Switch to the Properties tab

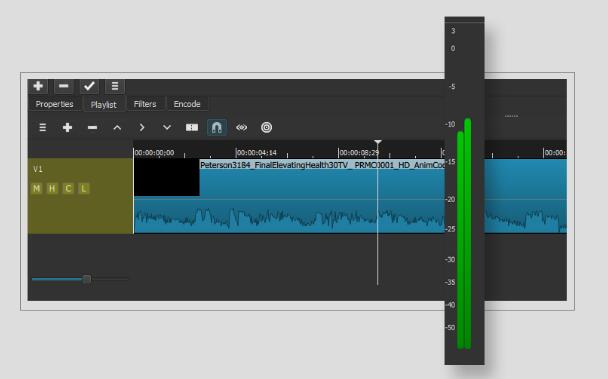click(x=54, y=104)
